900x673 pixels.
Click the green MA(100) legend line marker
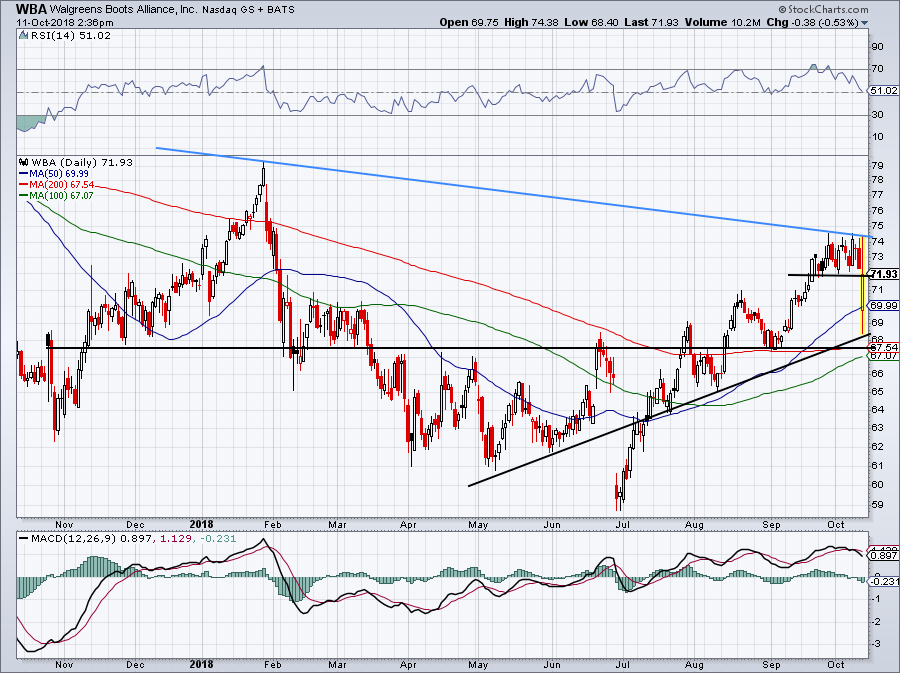click(24, 196)
